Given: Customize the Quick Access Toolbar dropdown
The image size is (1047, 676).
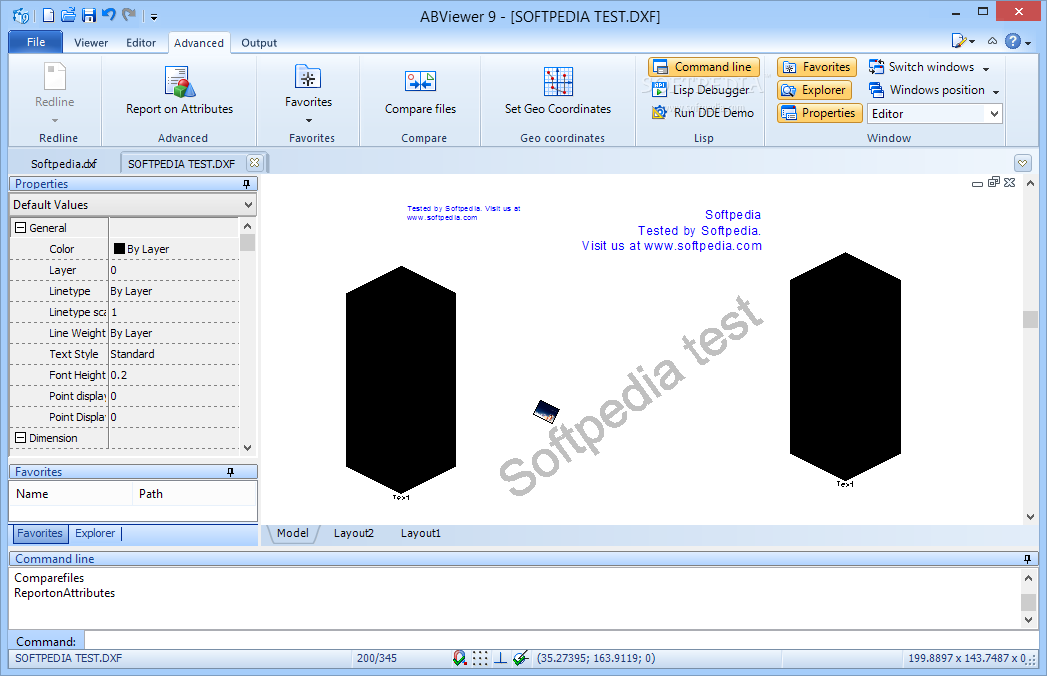Looking at the screenshot, I should (154, 16).
